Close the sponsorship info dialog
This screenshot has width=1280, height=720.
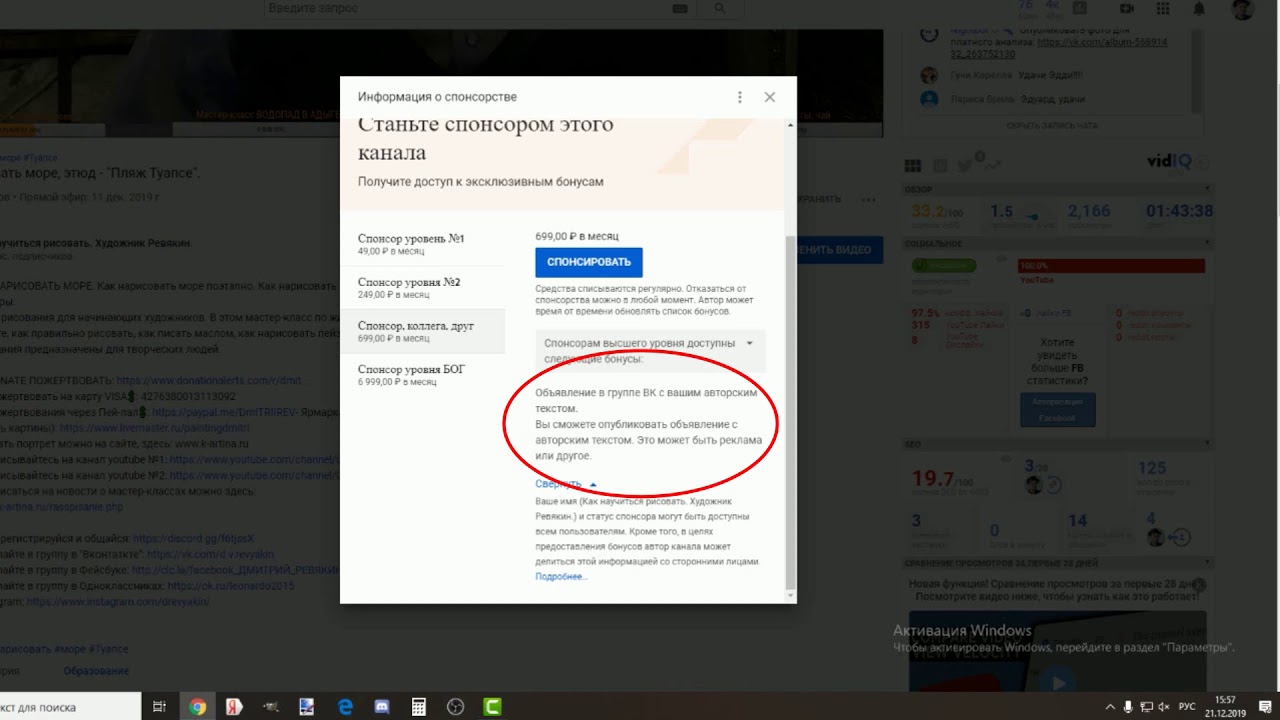[769, 97]
